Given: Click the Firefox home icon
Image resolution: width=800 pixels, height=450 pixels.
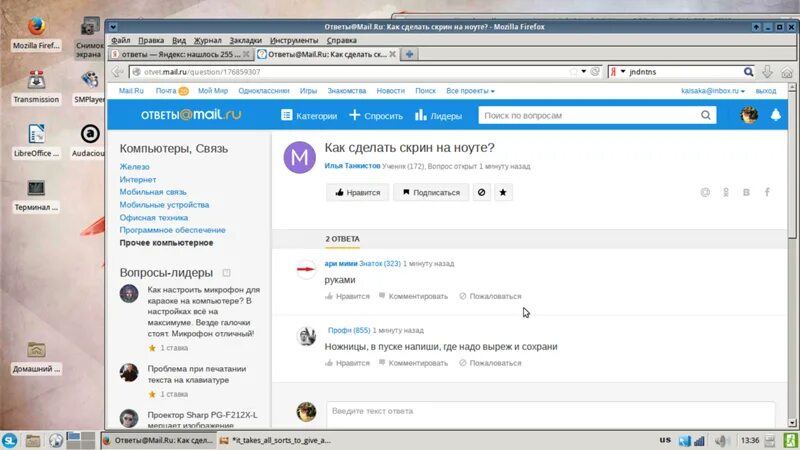Looking at the screenshot, I should (787, 72).
